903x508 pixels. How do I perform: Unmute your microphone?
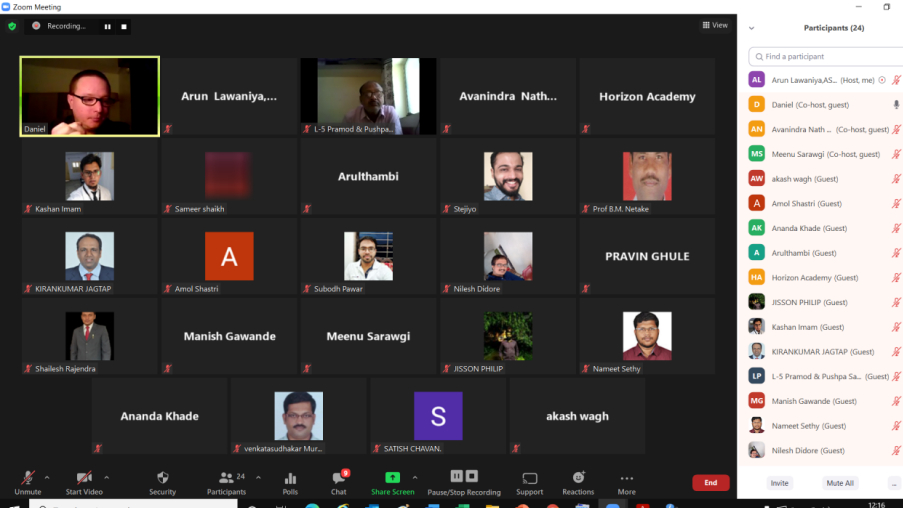point(28,481)
